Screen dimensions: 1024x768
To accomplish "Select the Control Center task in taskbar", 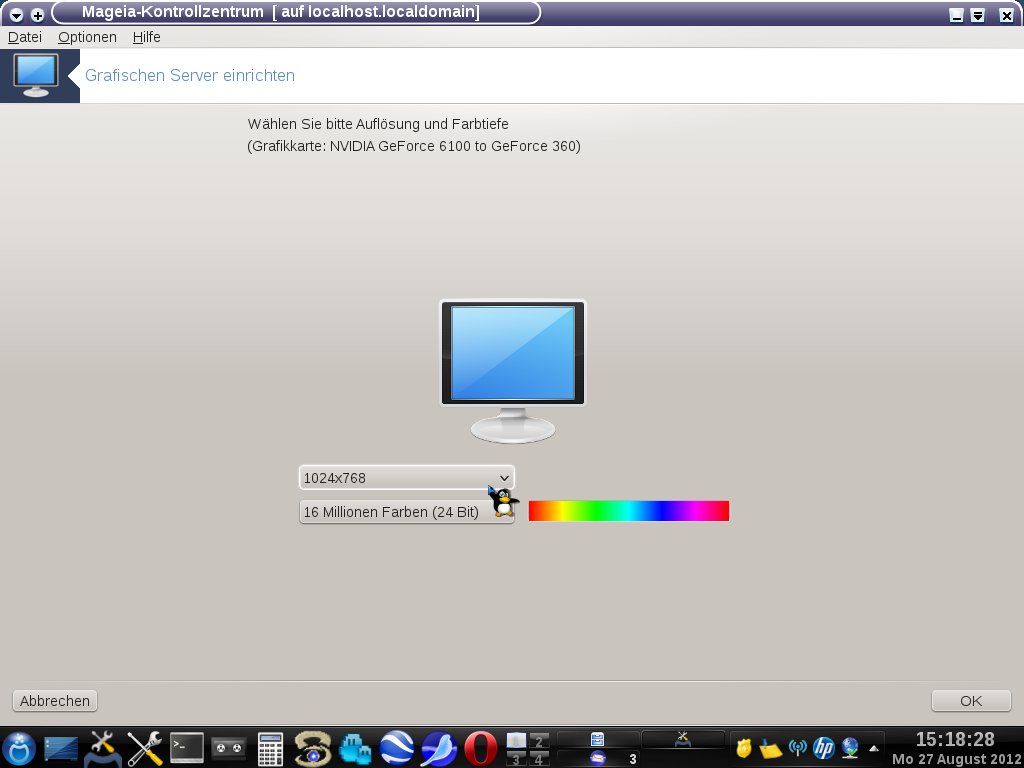I will click(x=682, y=740).
